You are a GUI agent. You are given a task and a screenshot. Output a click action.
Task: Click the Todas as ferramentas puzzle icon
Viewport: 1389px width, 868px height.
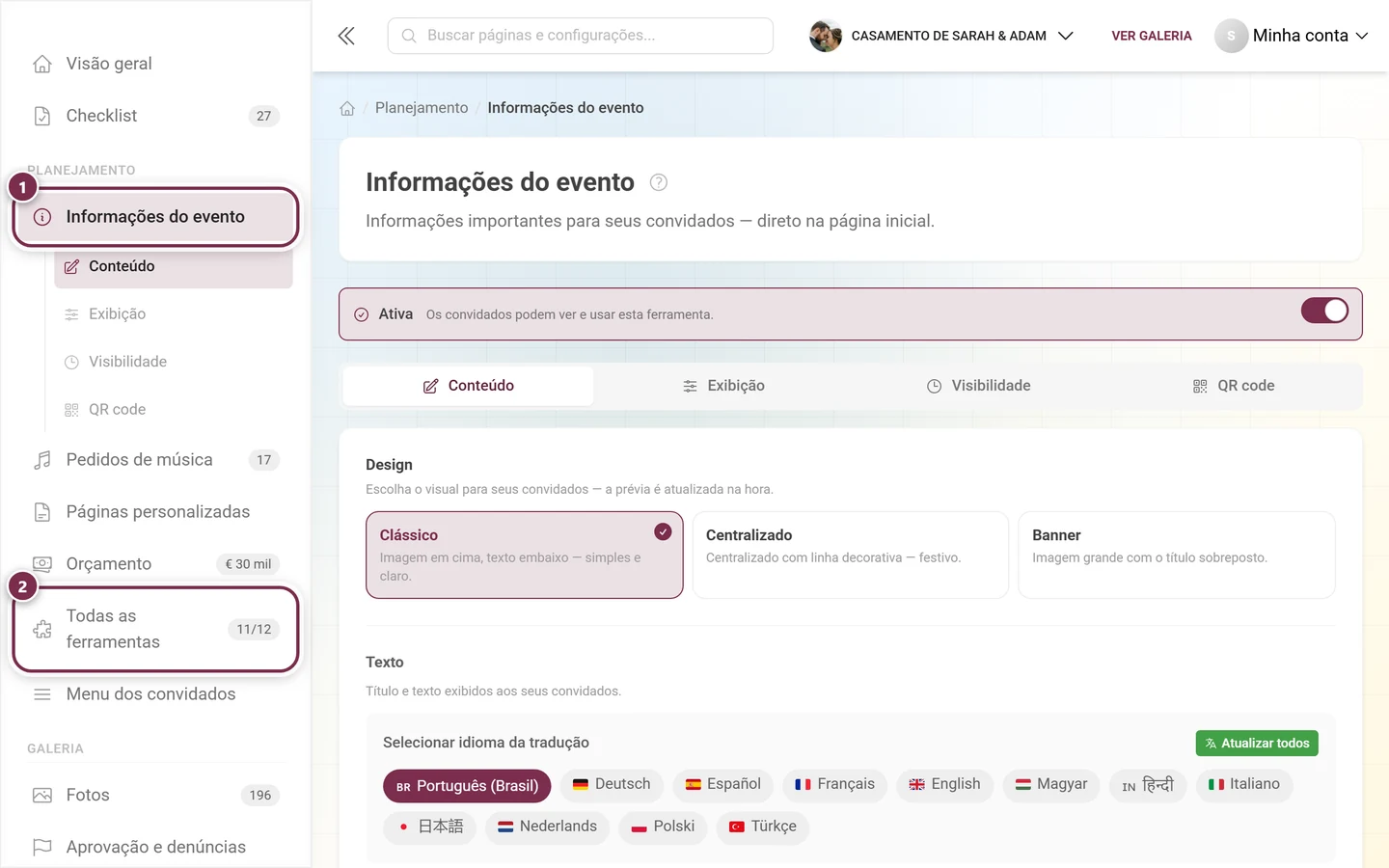[x=42, y=629]
